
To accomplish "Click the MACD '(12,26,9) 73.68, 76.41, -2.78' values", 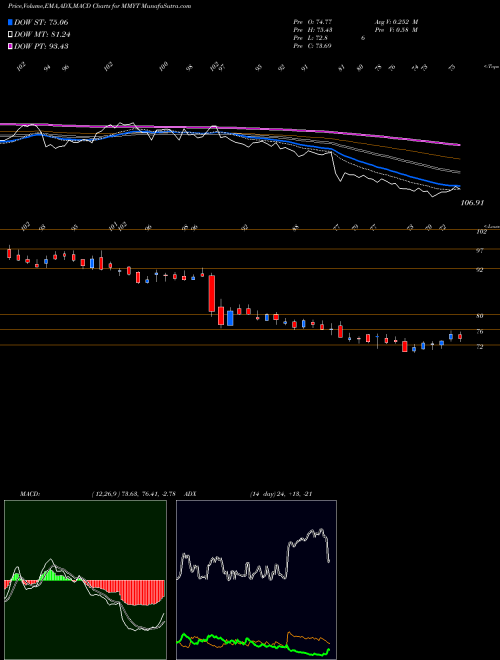I will (x=133, y=494).
